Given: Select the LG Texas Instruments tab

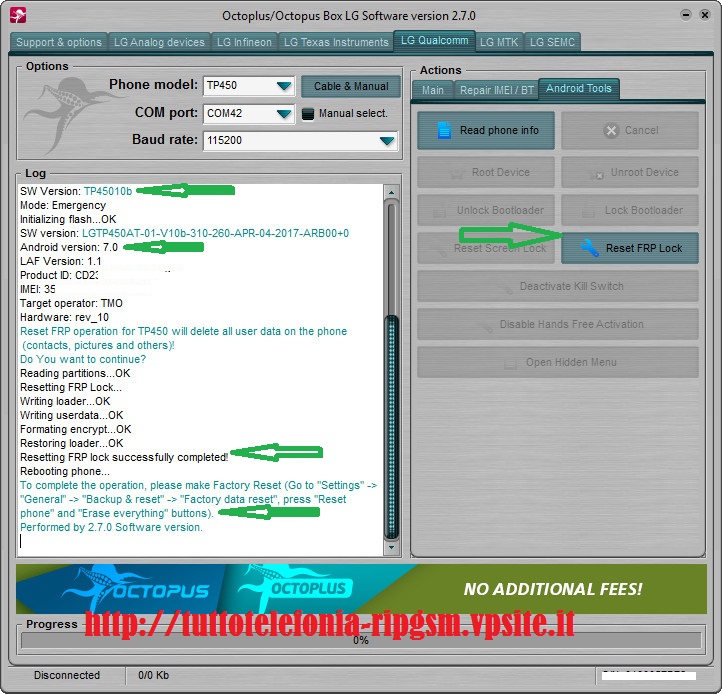Looking at the screenshot, I should pos(336,42).
